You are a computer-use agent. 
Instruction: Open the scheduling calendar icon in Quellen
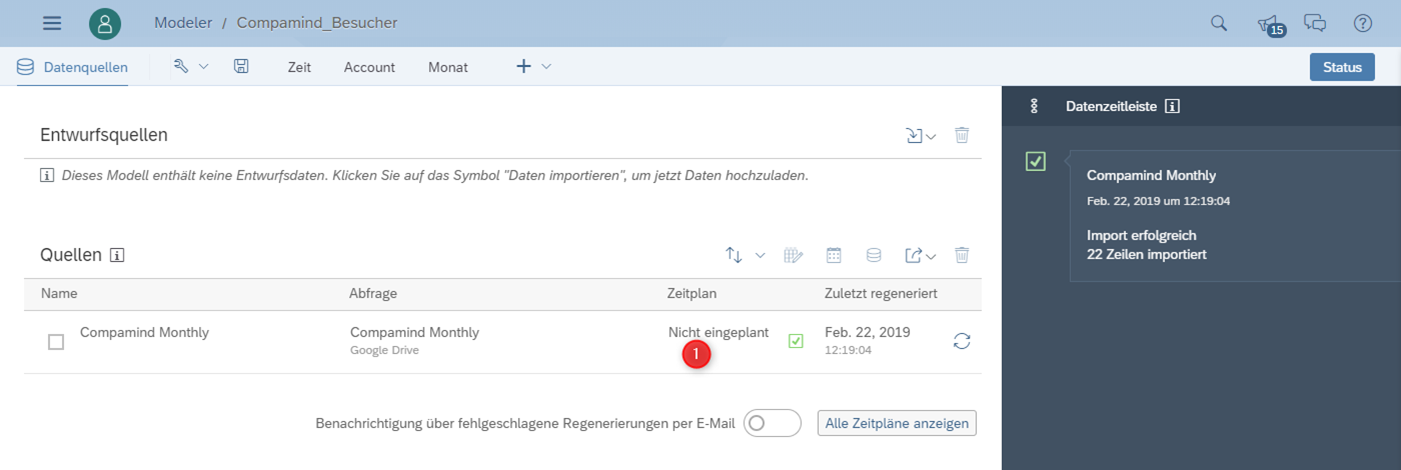[x=834, y=255]
